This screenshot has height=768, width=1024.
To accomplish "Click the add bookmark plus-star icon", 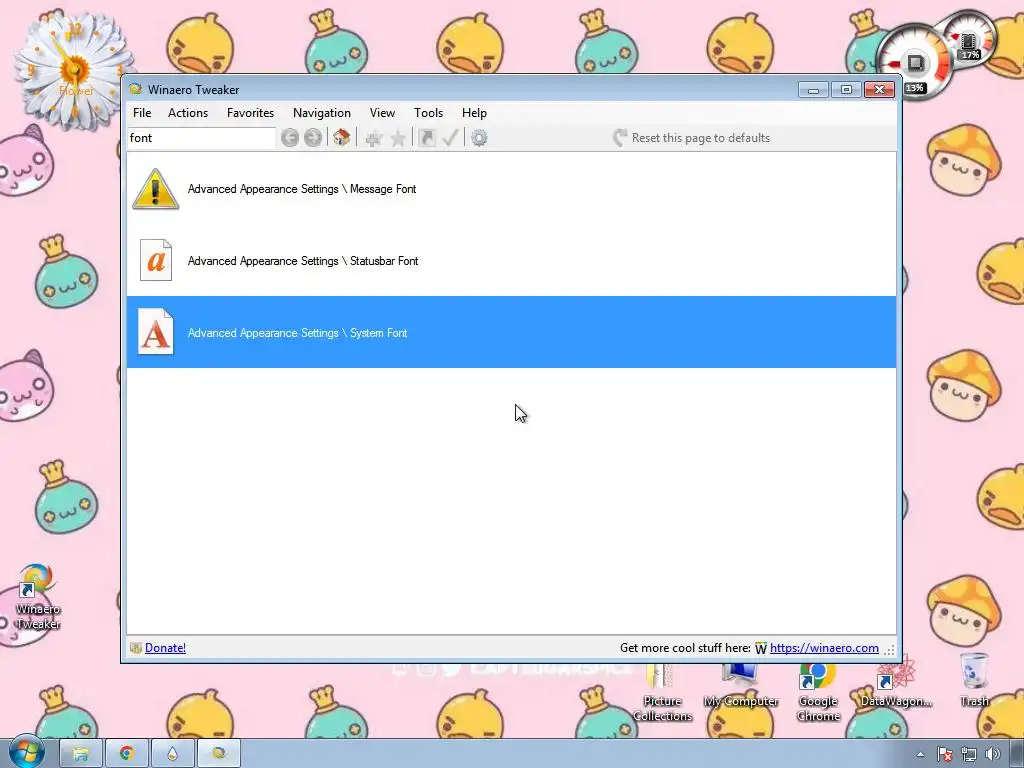I will click(374, 138).
